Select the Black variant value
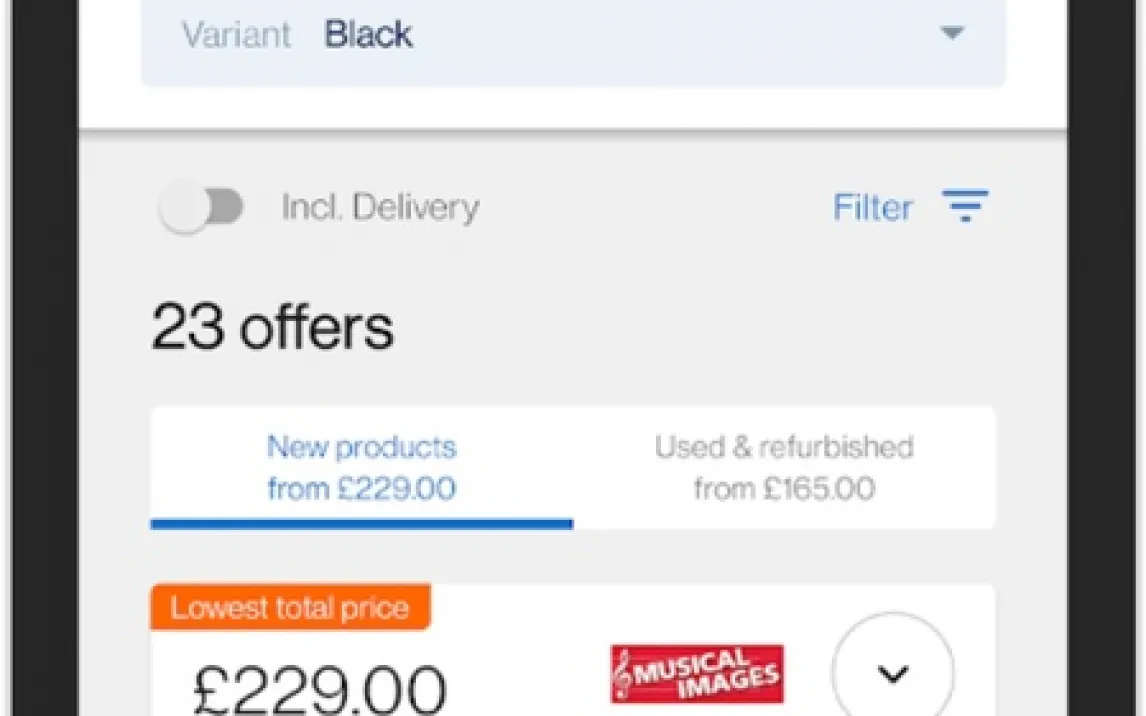This screenshot has height=716, width=1146. 368,35
